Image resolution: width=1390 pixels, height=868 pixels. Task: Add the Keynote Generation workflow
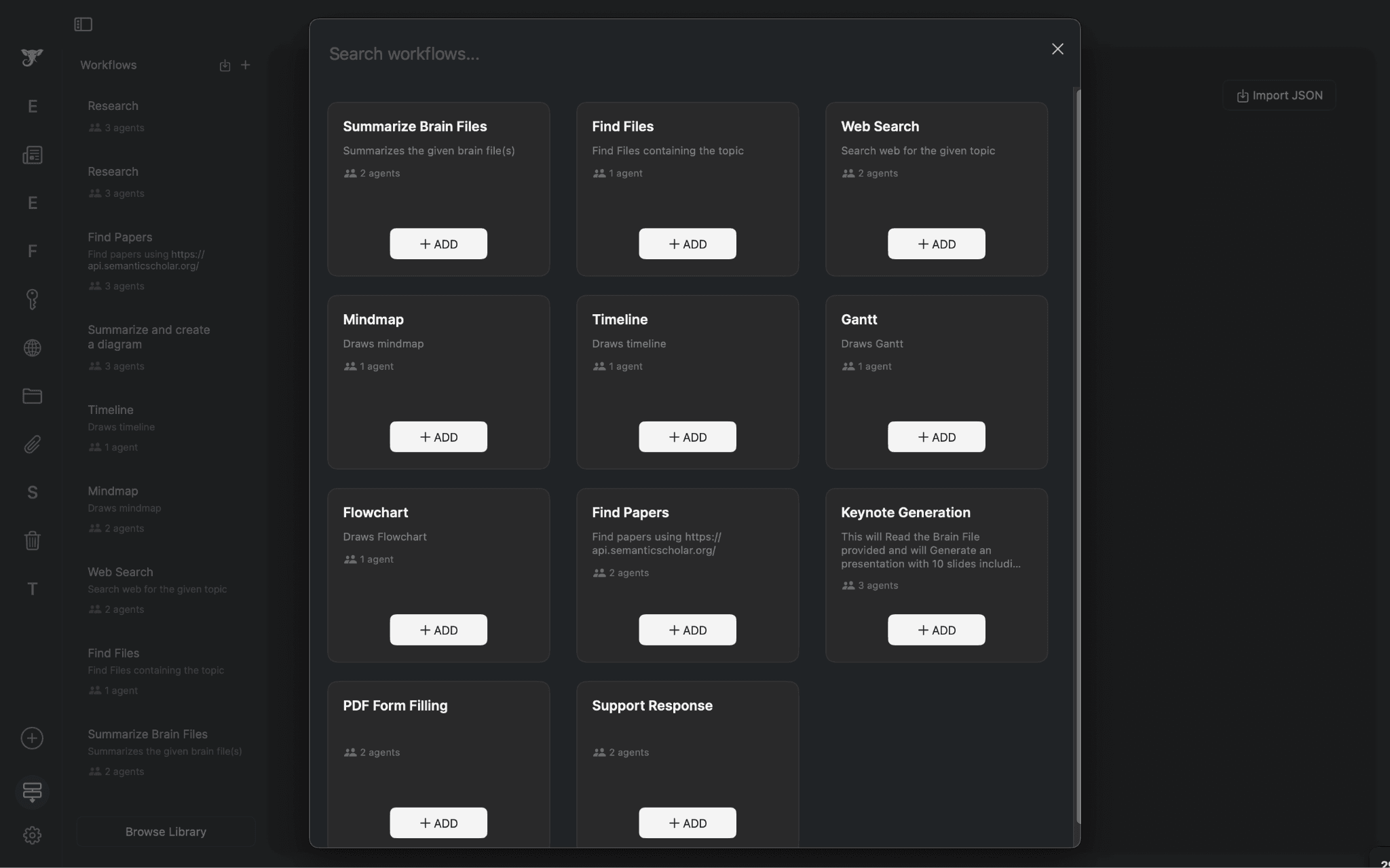pos(936,630)
